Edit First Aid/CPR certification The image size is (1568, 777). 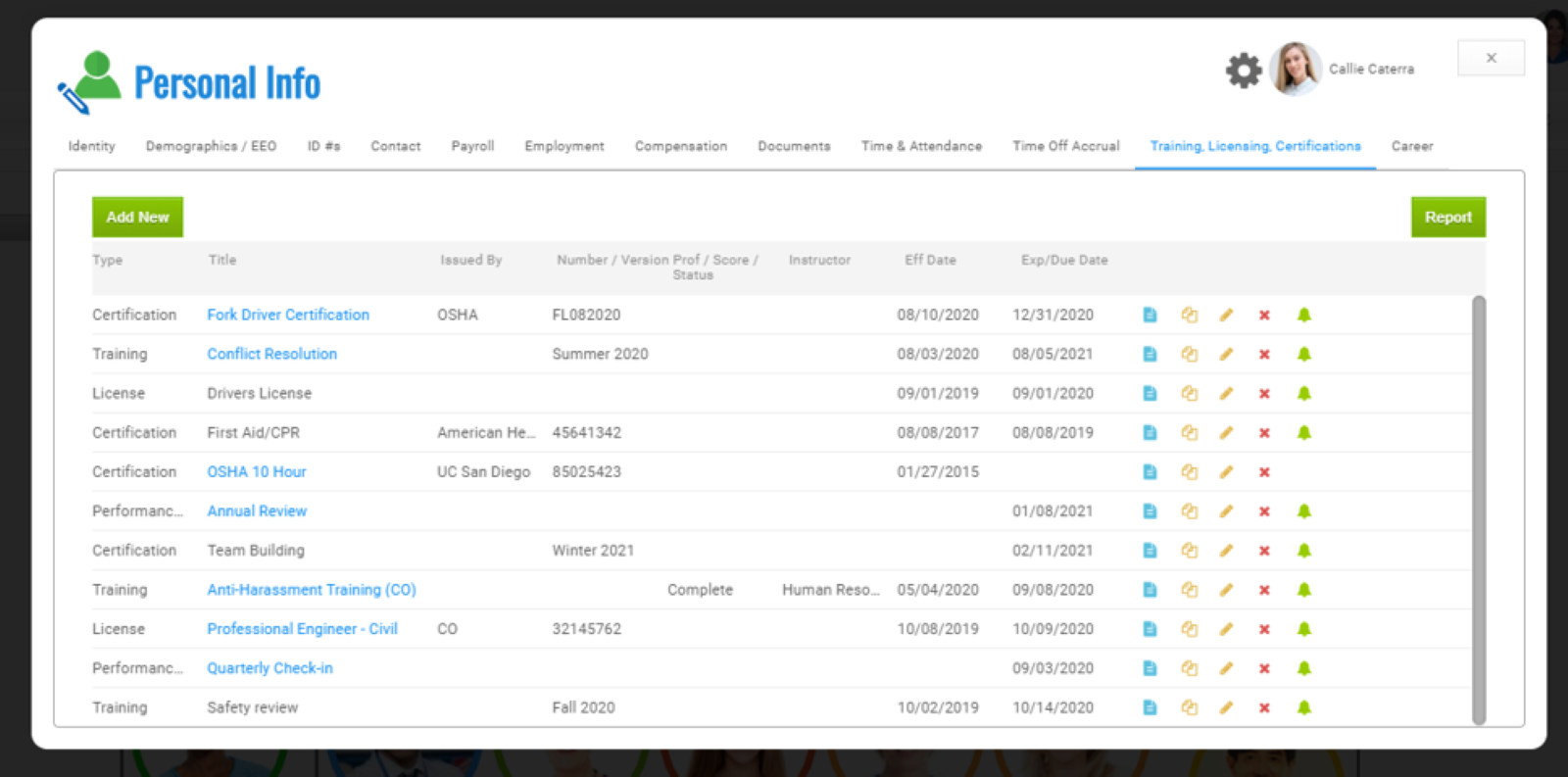tap(1226, 432)
